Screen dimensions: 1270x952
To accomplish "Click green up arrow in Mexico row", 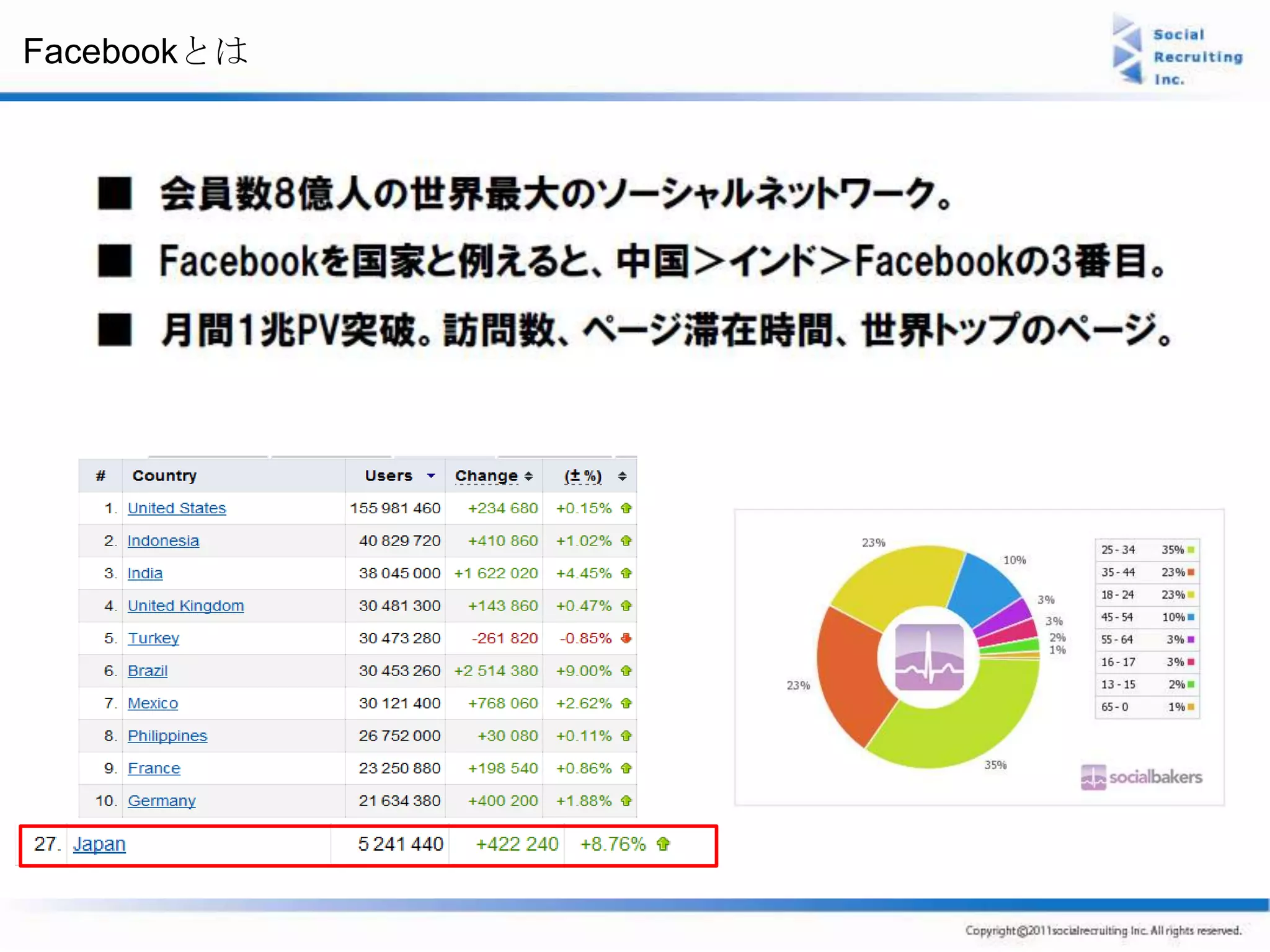I will 626,703.
